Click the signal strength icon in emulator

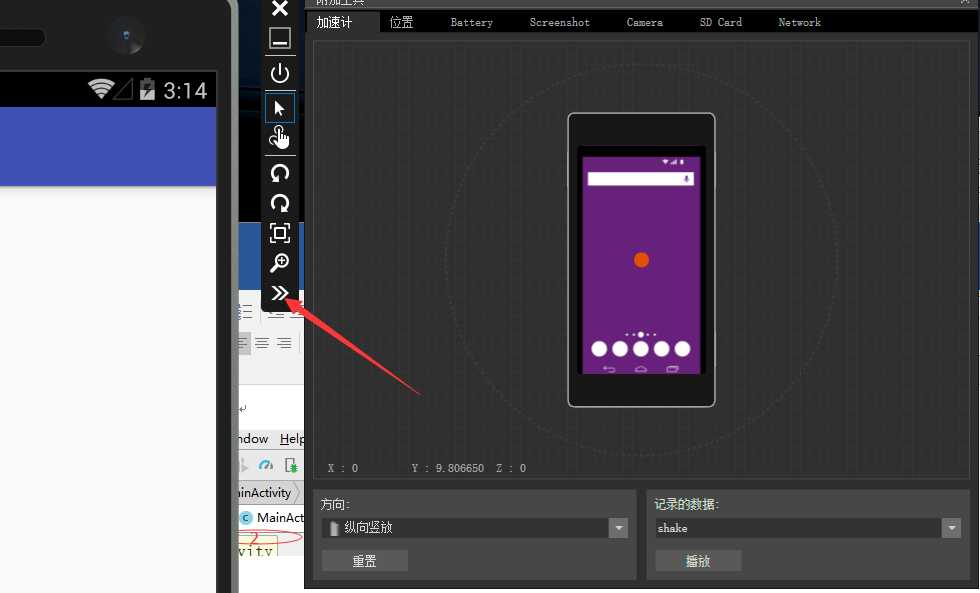[x=124, y=89]
